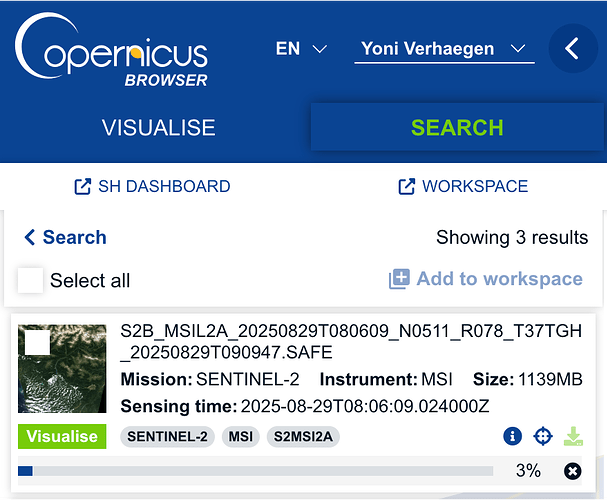Tick the checkbox on the product thumbnail
Viewport: 607px width, 500px height.
38,343
